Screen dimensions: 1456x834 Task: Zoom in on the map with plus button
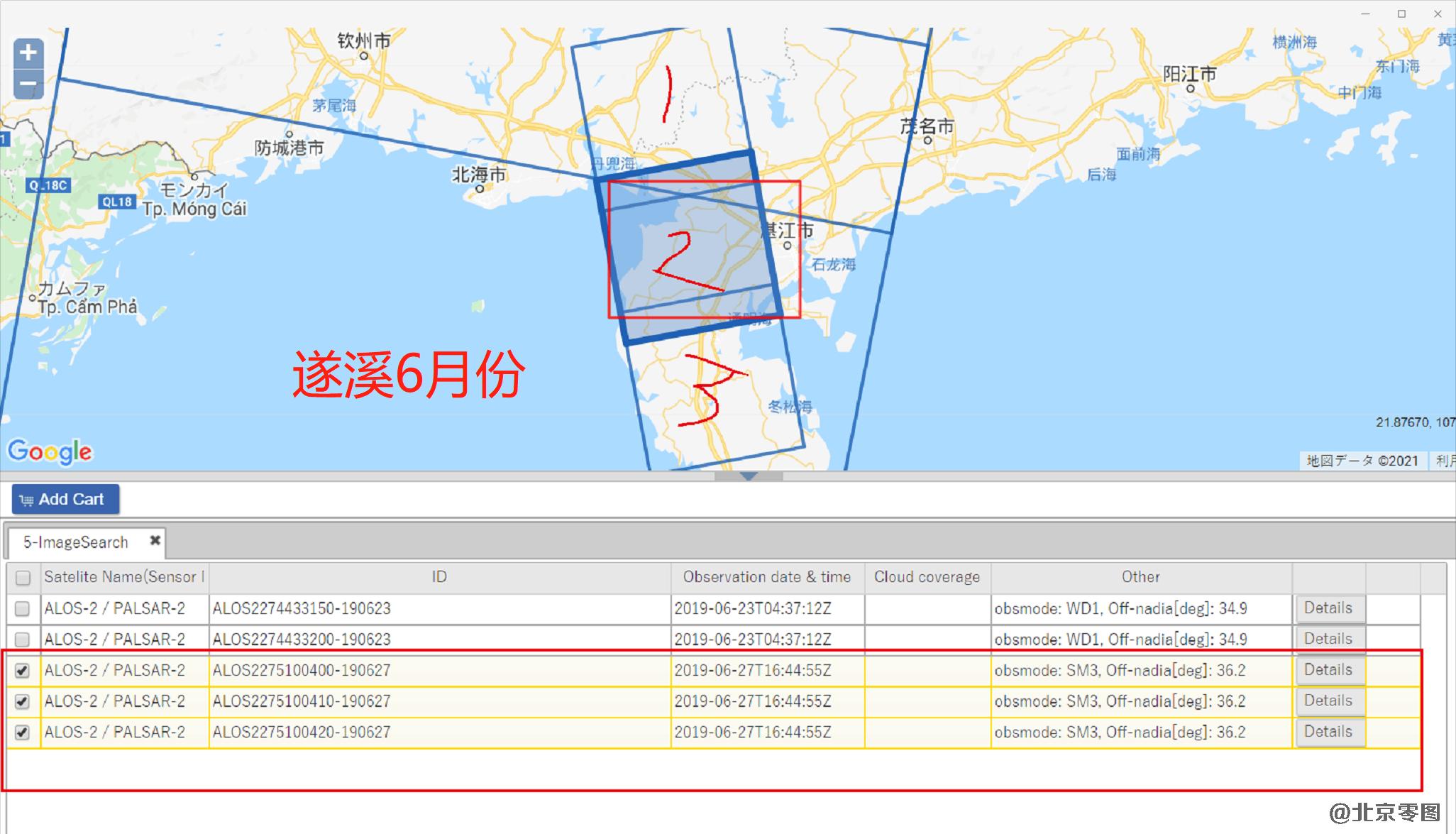pos(28,53)
